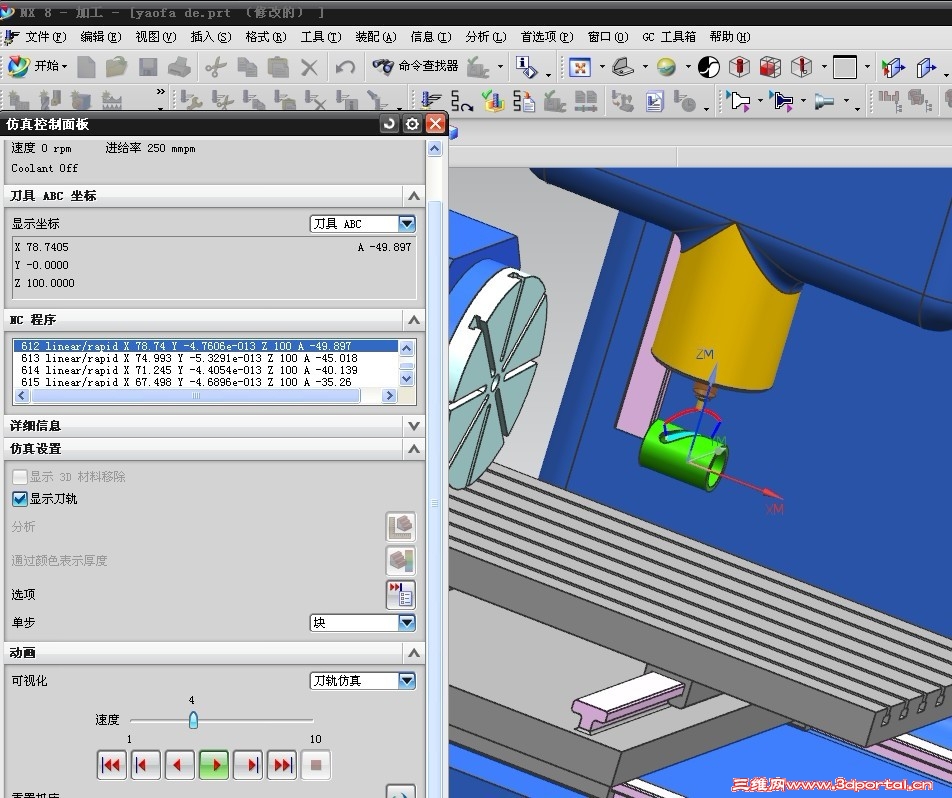Collapse the 仿真设置 section
The height and width of the screenshot is (798, 952).
(413, 449)
